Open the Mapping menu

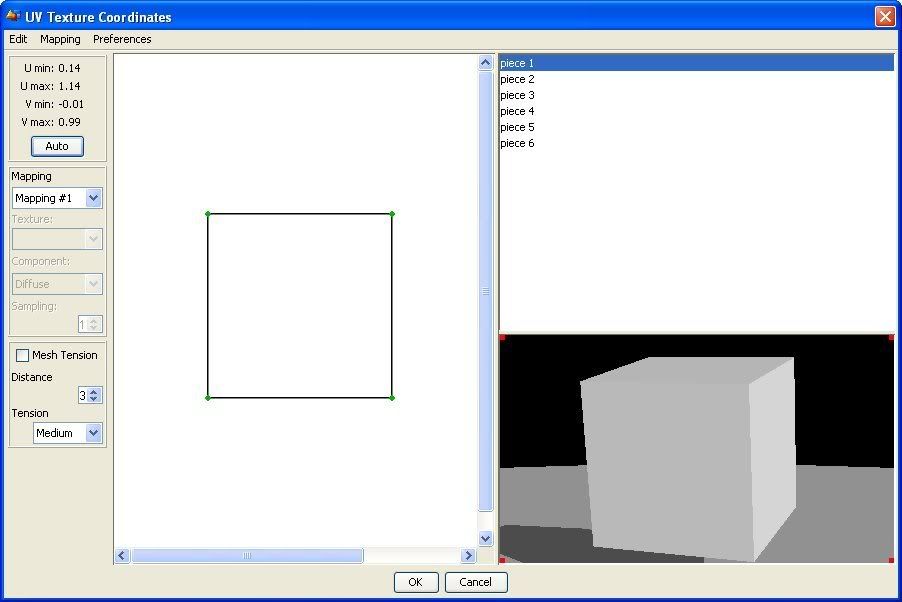(x=60, y=39)
